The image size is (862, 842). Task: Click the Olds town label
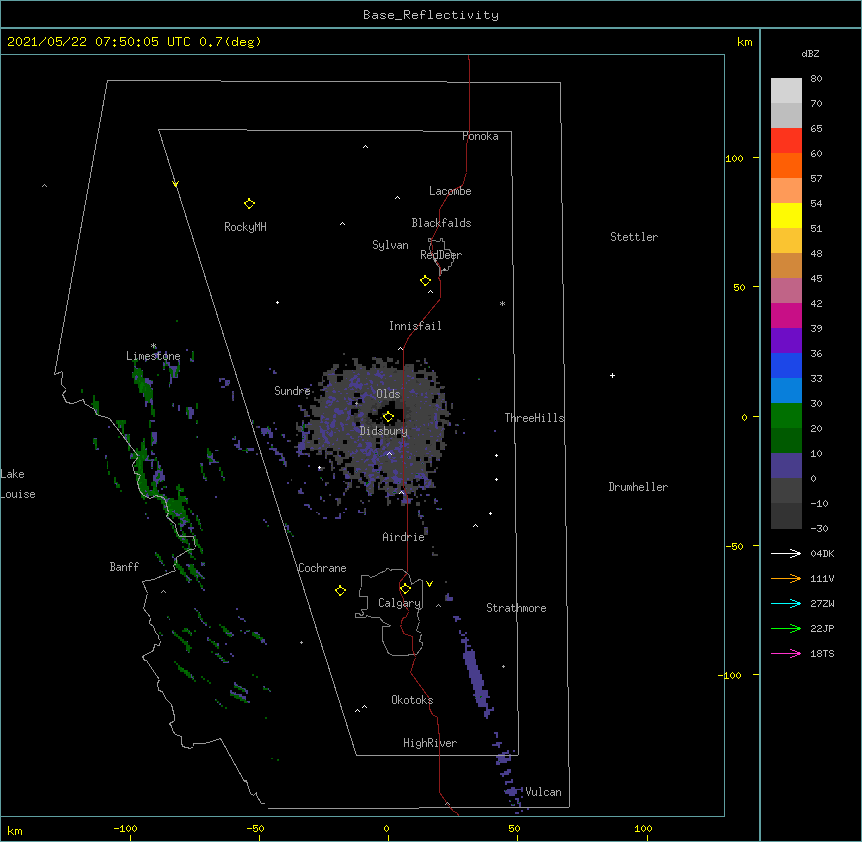point(388,394)
